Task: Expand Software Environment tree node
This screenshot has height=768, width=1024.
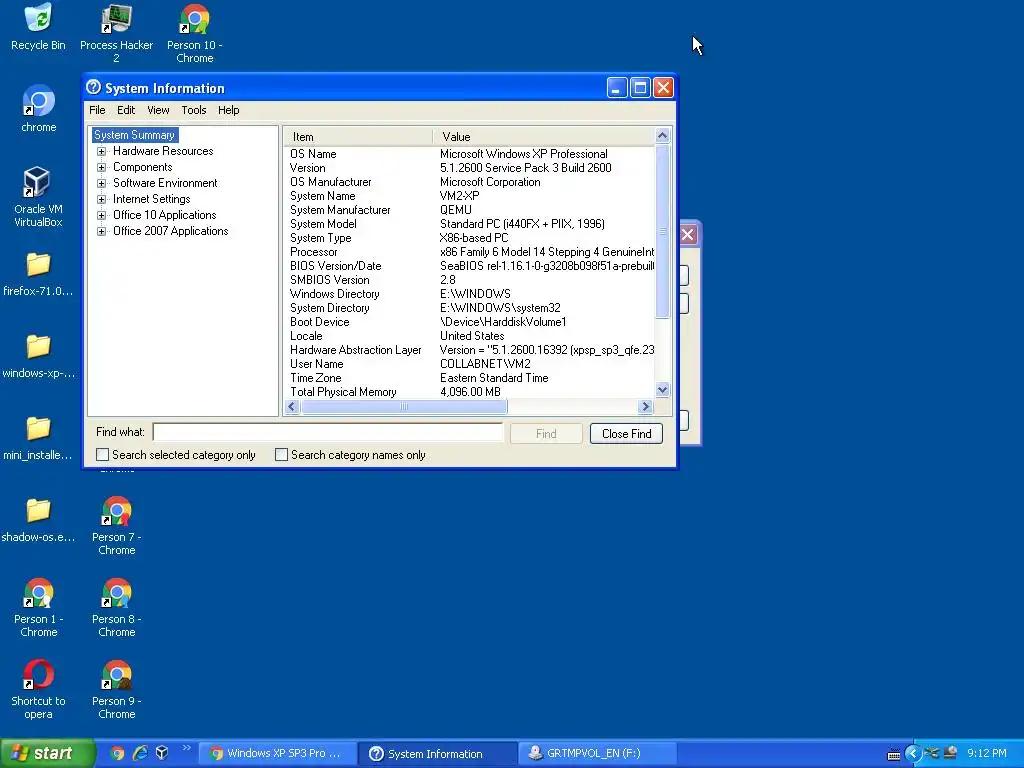Action: pos(101,184)
